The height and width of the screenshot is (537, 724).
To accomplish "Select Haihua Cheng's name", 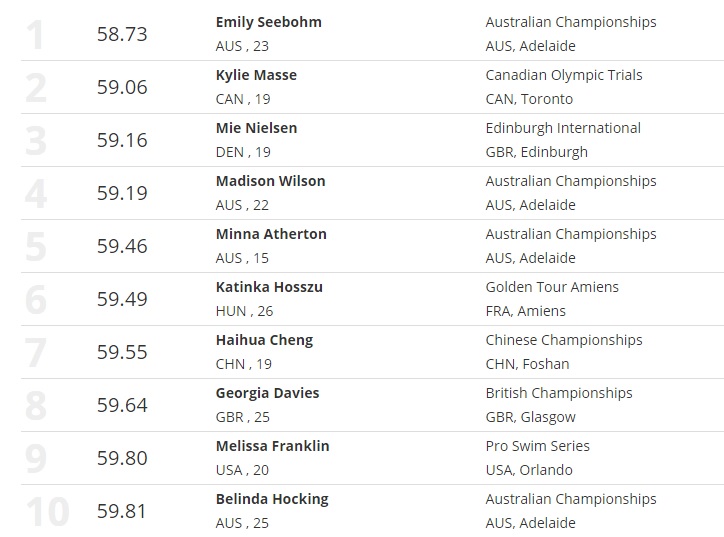I will pos(264,340).
